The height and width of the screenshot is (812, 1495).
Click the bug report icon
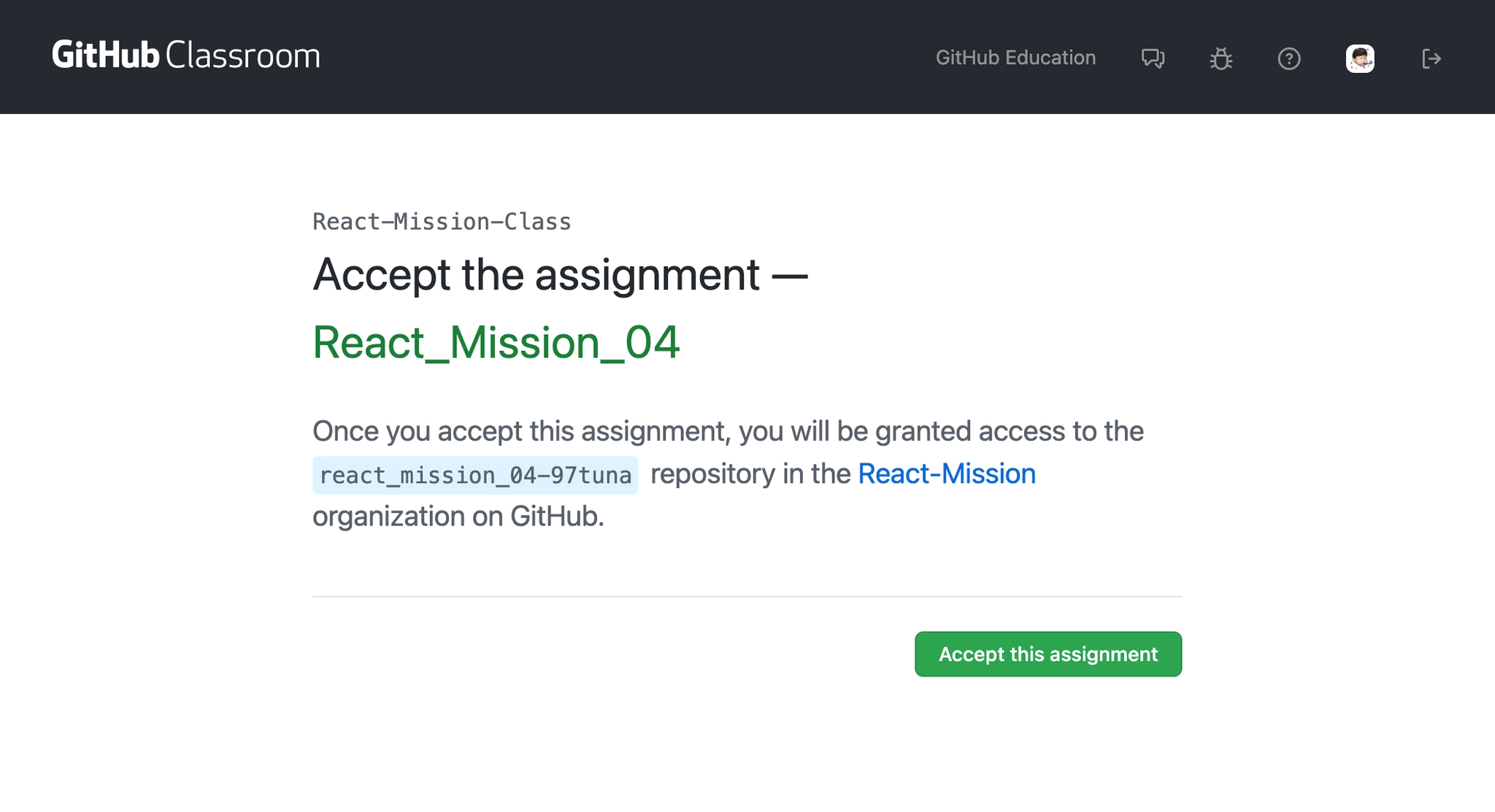(1221, 58)
